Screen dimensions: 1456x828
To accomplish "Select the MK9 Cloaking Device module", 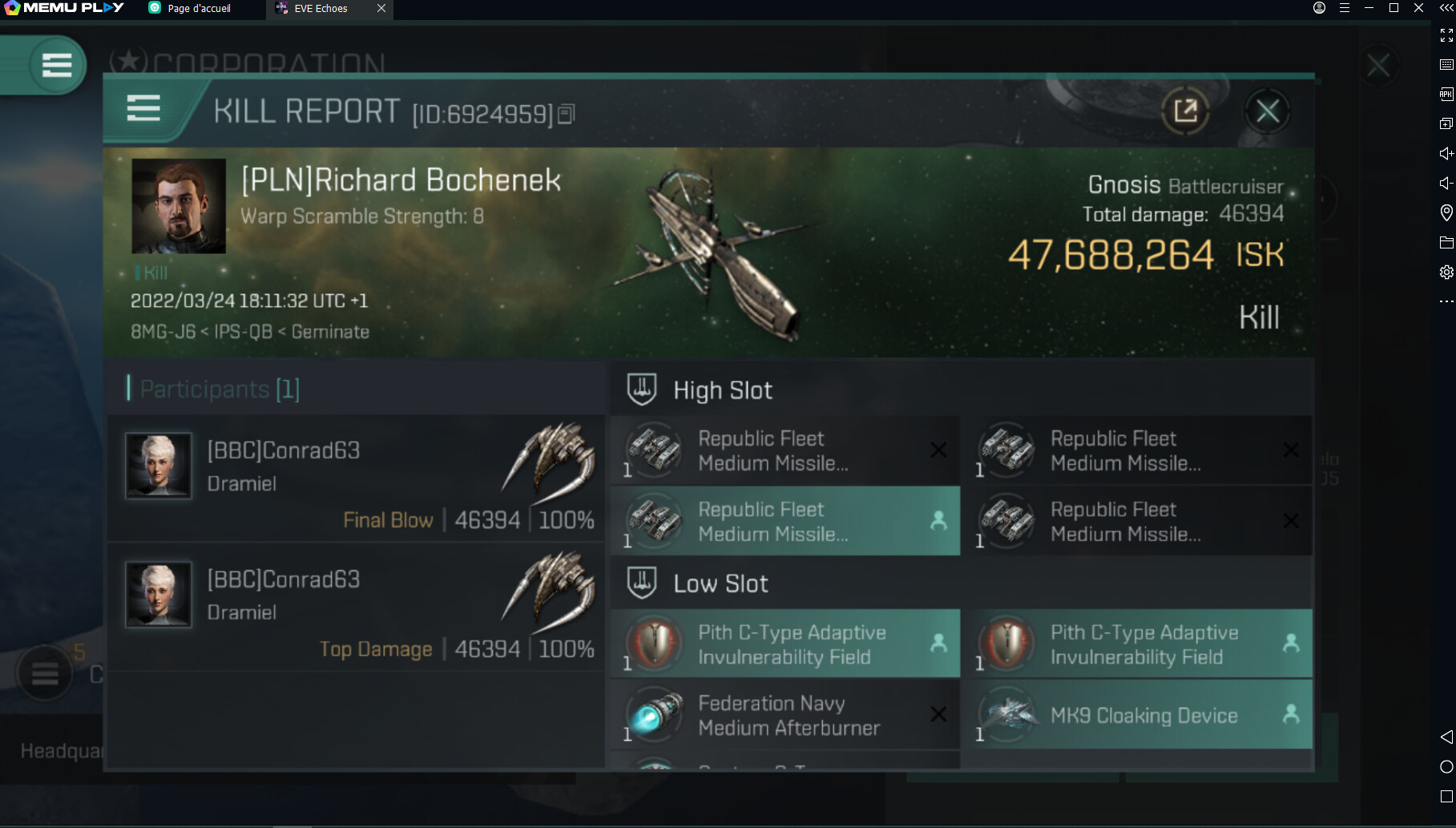I will (1143, 715).
